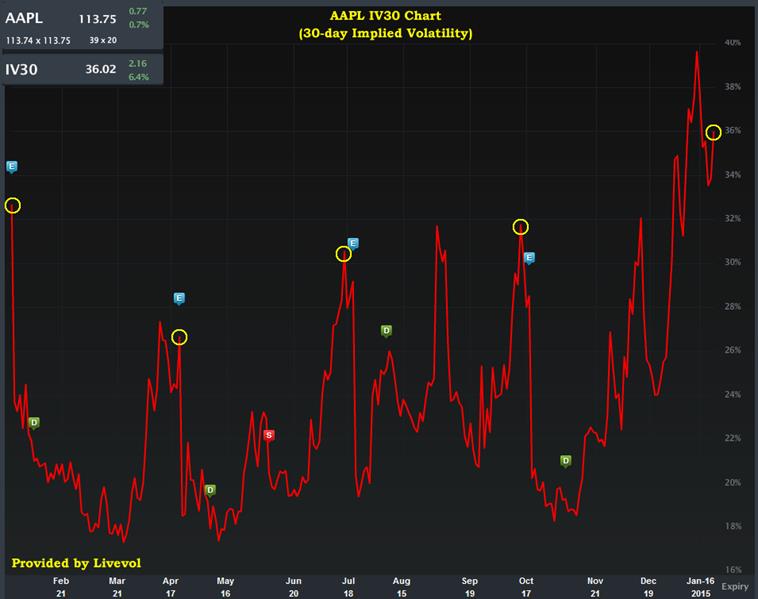Click the dividend D marker above August
This screenshot has width=758, height=599.
(386, 331)
